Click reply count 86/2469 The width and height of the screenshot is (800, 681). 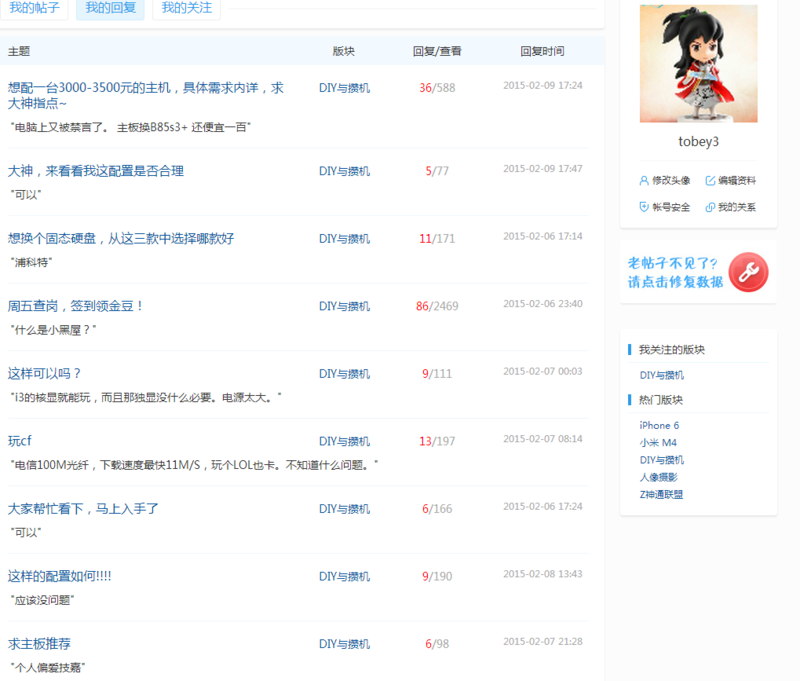click(x=437, y=306)
